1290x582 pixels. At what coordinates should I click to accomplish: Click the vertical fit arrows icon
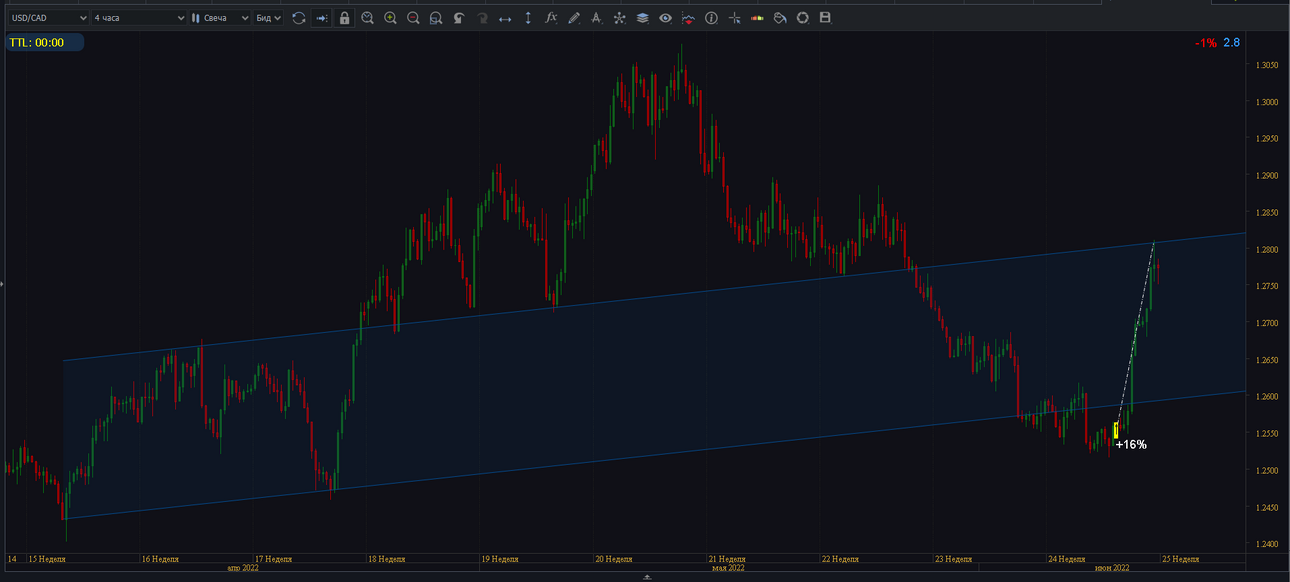528,18
